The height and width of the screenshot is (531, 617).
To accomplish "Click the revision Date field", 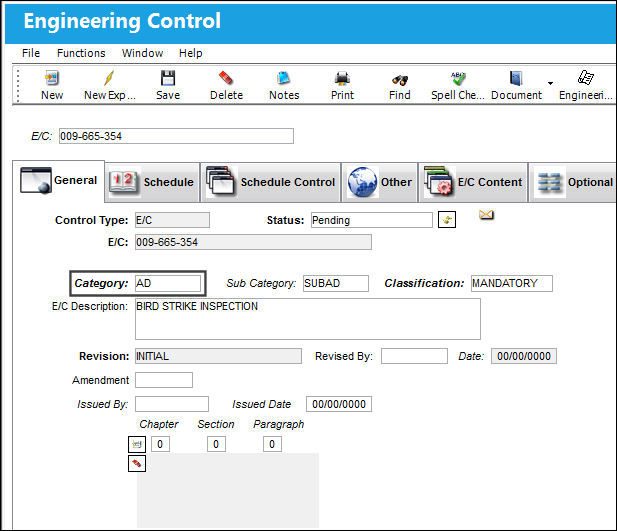I will pos(524,356).
